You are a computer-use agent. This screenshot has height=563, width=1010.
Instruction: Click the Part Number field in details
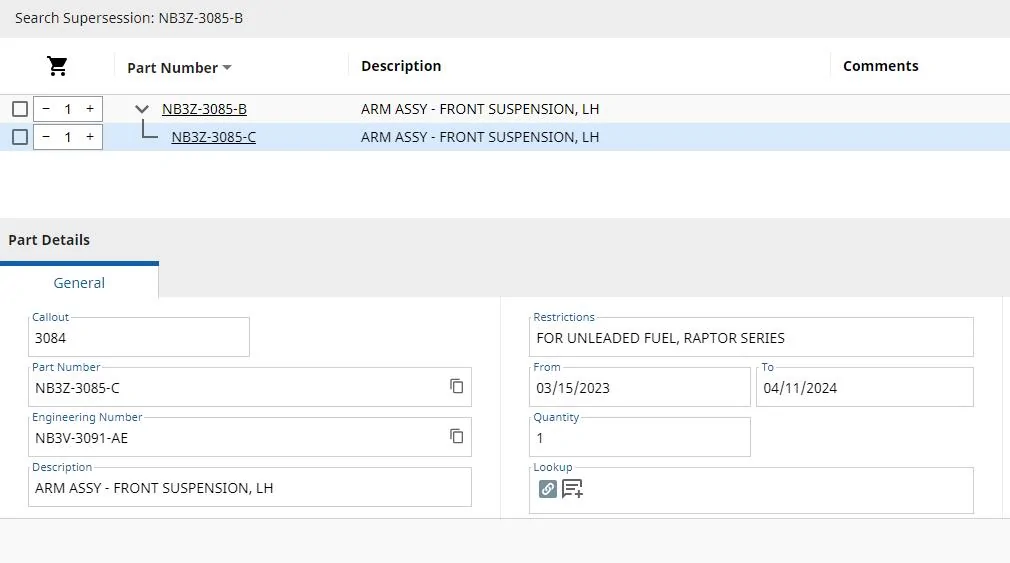click(x=250, y=387)
